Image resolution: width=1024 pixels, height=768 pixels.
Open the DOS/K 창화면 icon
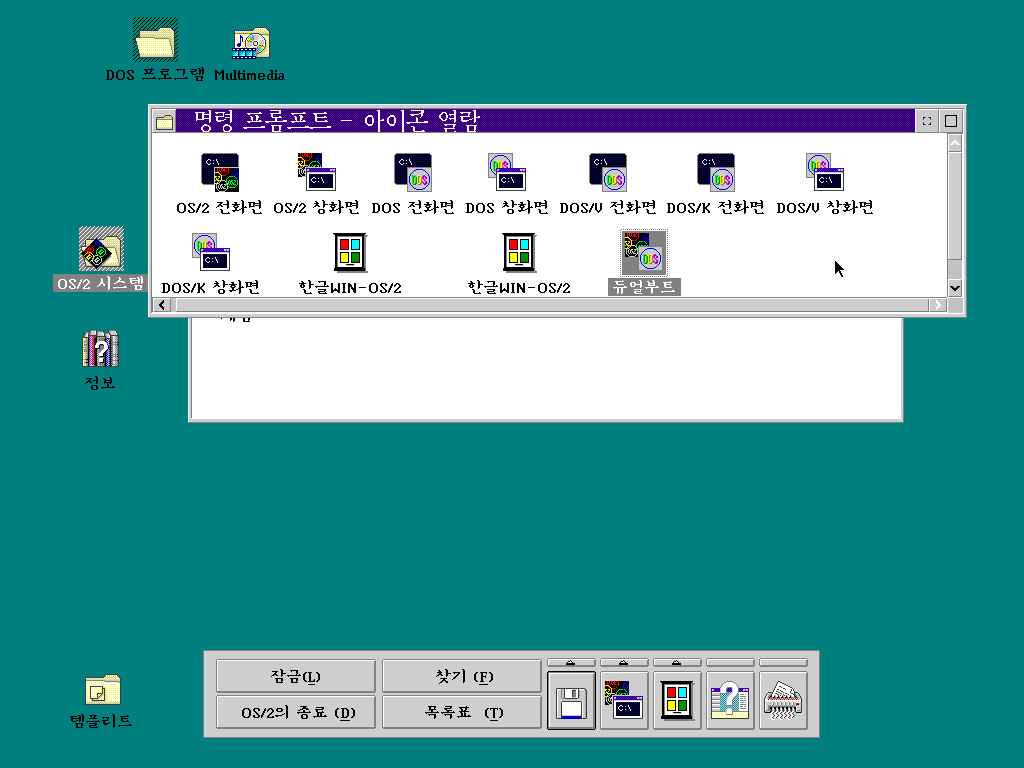[211, 253]
